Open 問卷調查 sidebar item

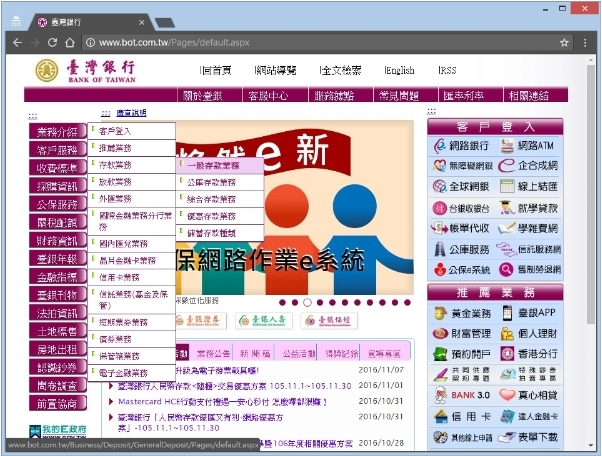[x=58, y=385]
